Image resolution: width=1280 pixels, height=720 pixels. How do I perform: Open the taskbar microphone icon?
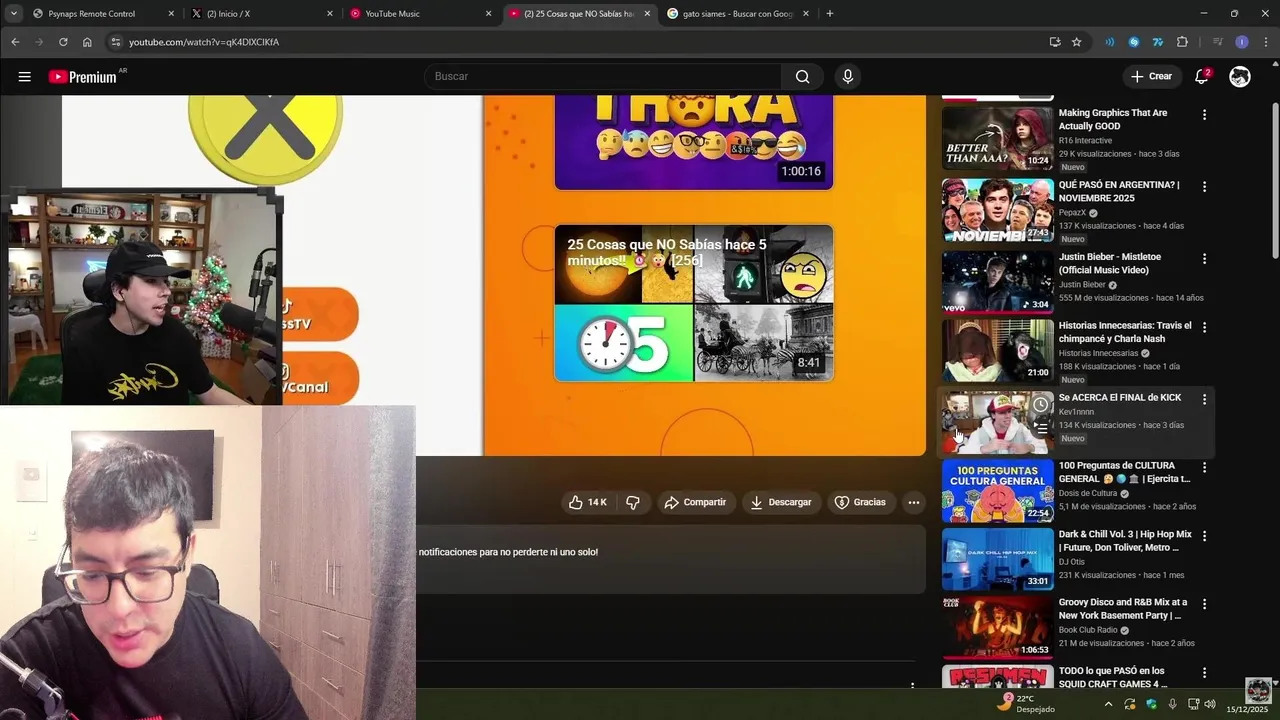1172,704
